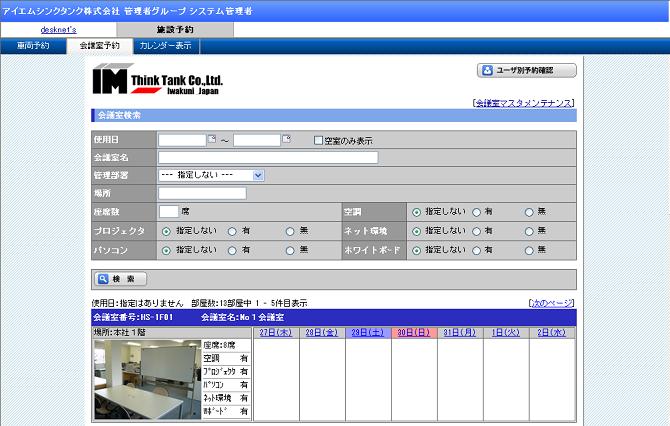
Task: Click the 検索 search button
Action: (x=121, y=279)
